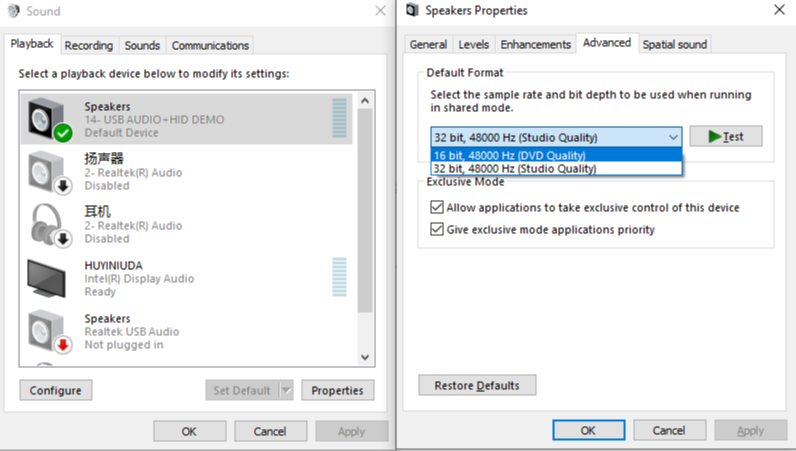Switch to the Recording tab
Viewport: 796px width, 451px height.
[x=89, y=46]
